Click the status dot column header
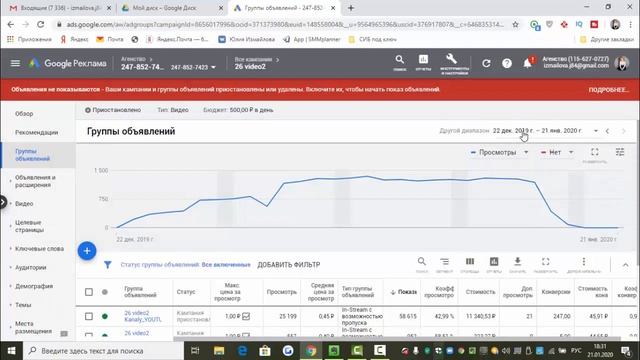This screenshot has width=640, height=360. coord(105,292)
